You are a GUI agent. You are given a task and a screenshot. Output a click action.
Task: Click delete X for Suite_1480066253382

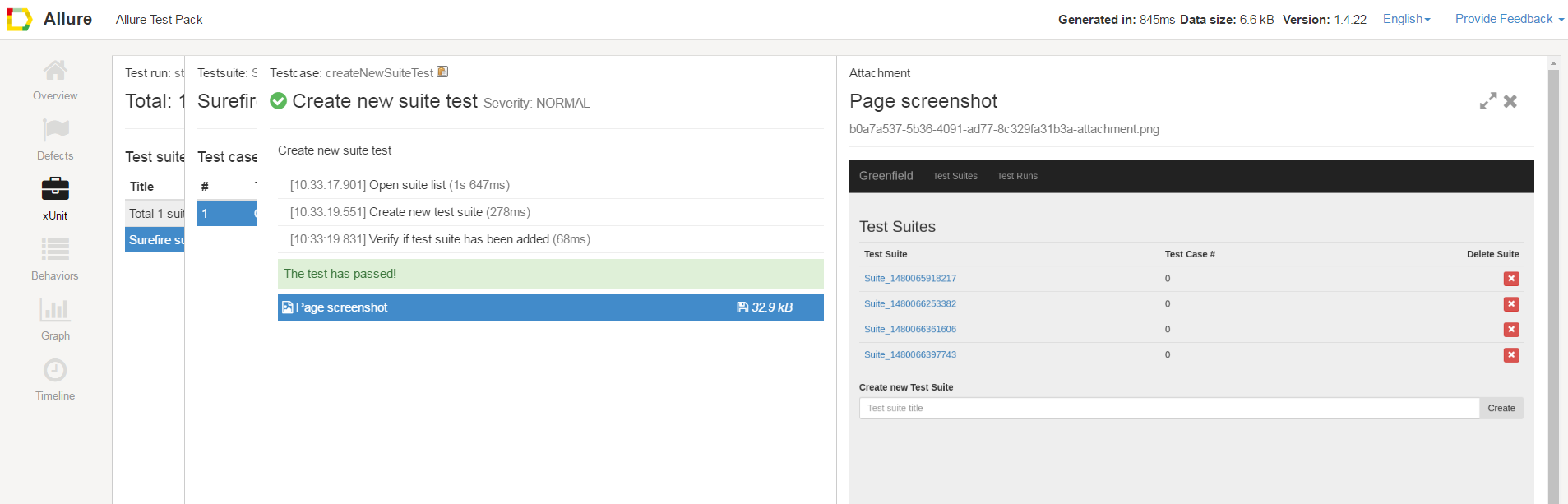coord(1511,304)
